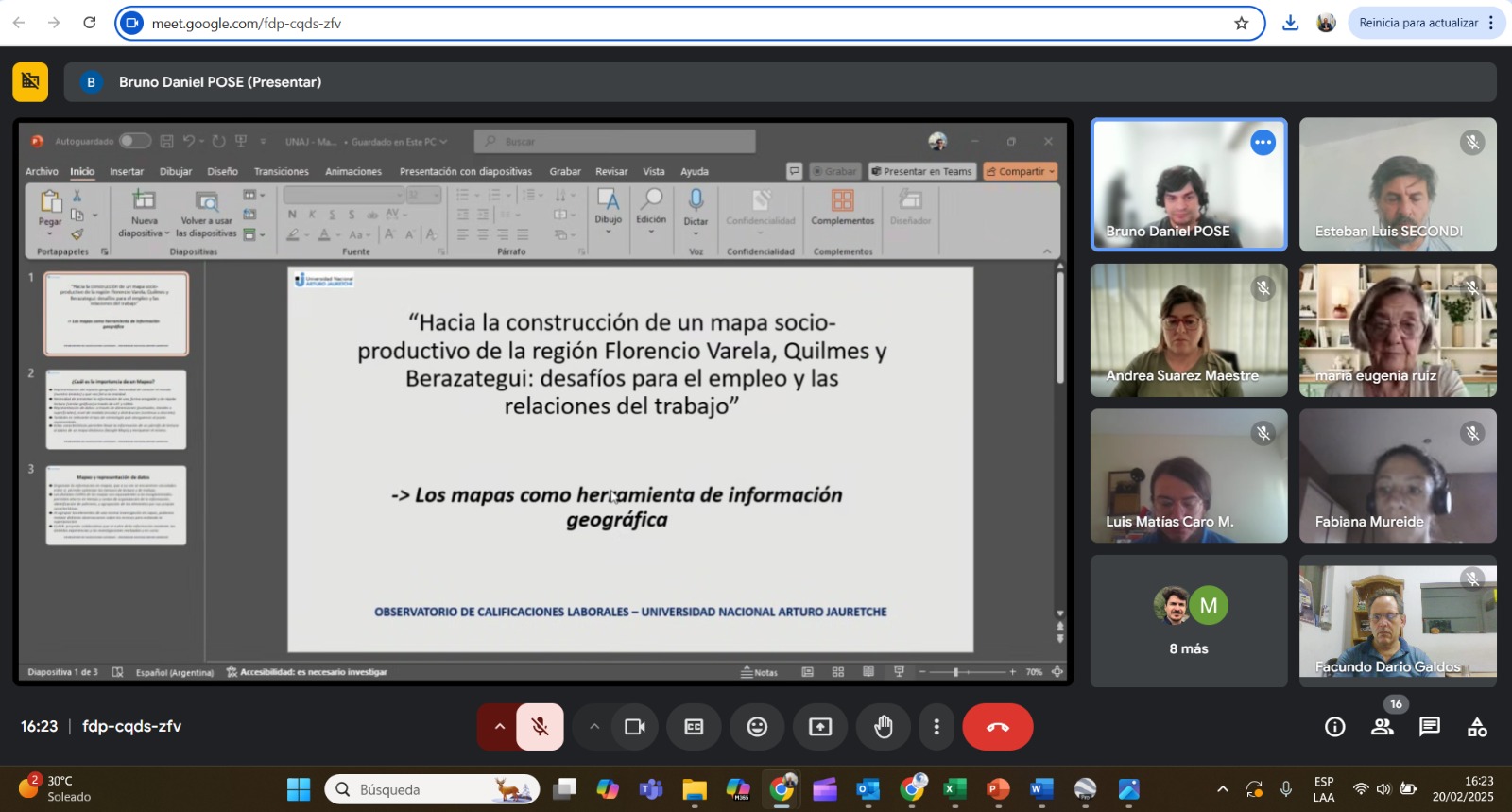The height and width of the screenshot is (812, 1512).
Task: Leave the call with the red button
Action: click(x=997, y=727)
